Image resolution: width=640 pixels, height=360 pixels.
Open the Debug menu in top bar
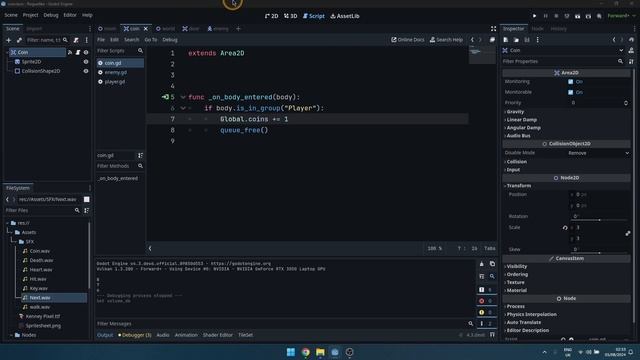pos(51,15)
